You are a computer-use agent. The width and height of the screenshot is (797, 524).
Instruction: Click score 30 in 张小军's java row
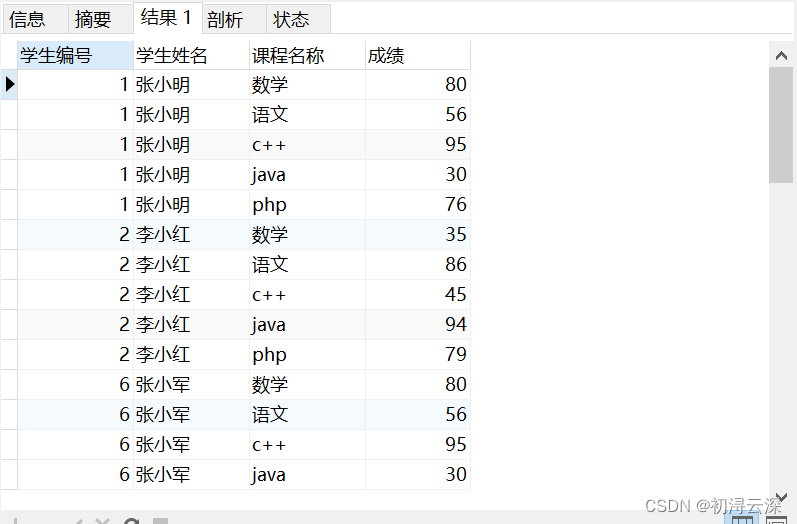418,474
